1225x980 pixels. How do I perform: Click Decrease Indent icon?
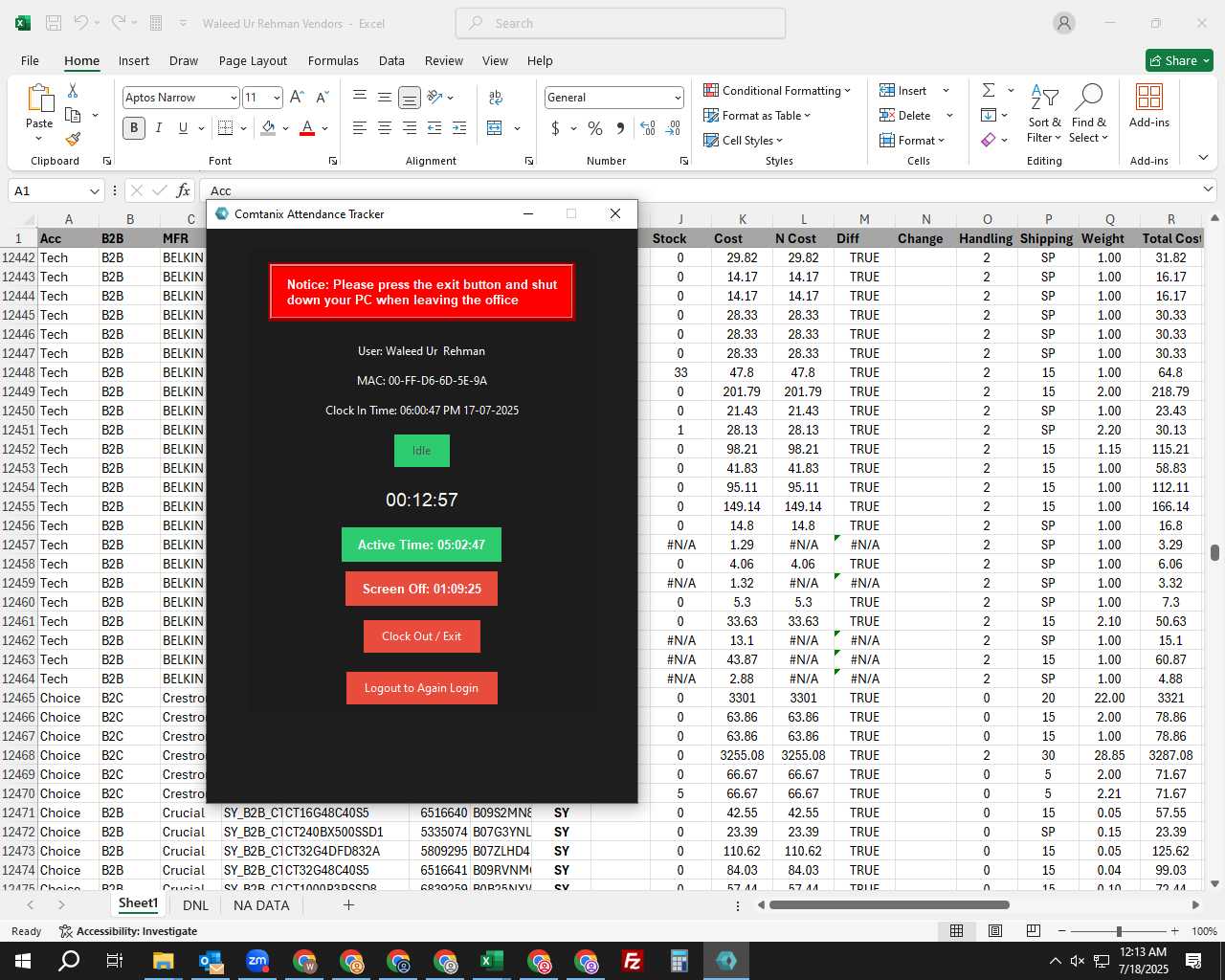[x=434, y=128]
